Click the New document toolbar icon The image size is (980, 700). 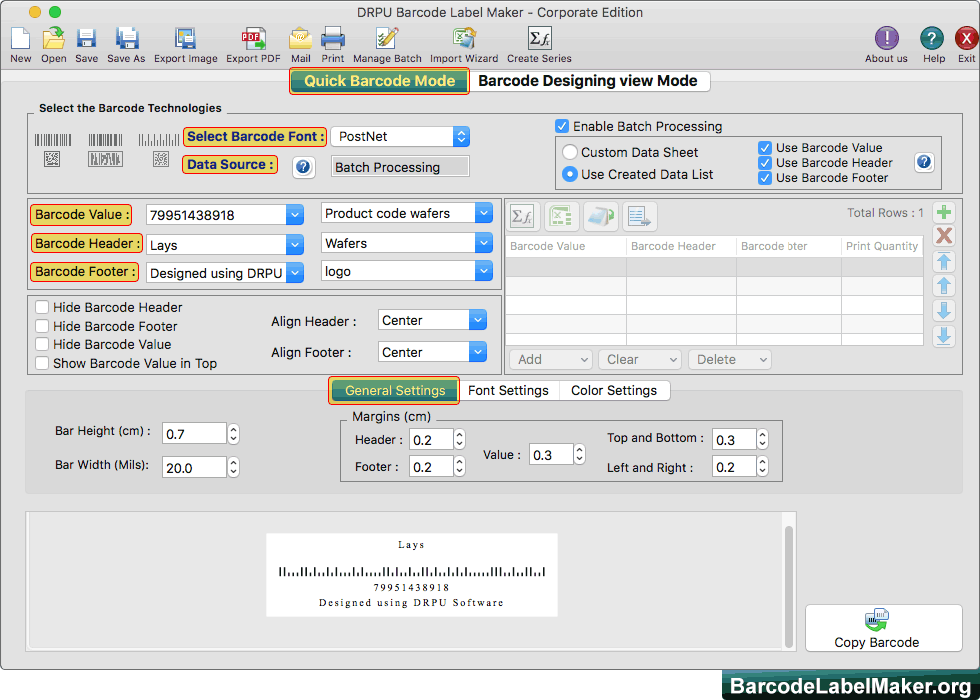pyautogui.click(x=21, y=39)
